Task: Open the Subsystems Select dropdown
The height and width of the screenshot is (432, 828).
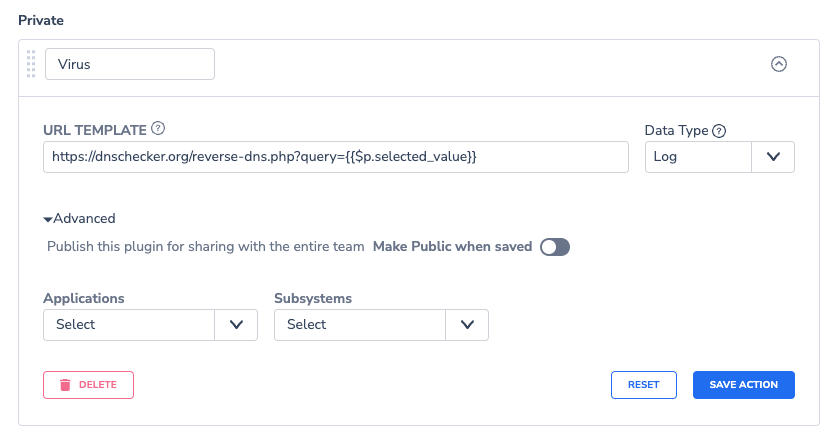Action: coord(381,325)
